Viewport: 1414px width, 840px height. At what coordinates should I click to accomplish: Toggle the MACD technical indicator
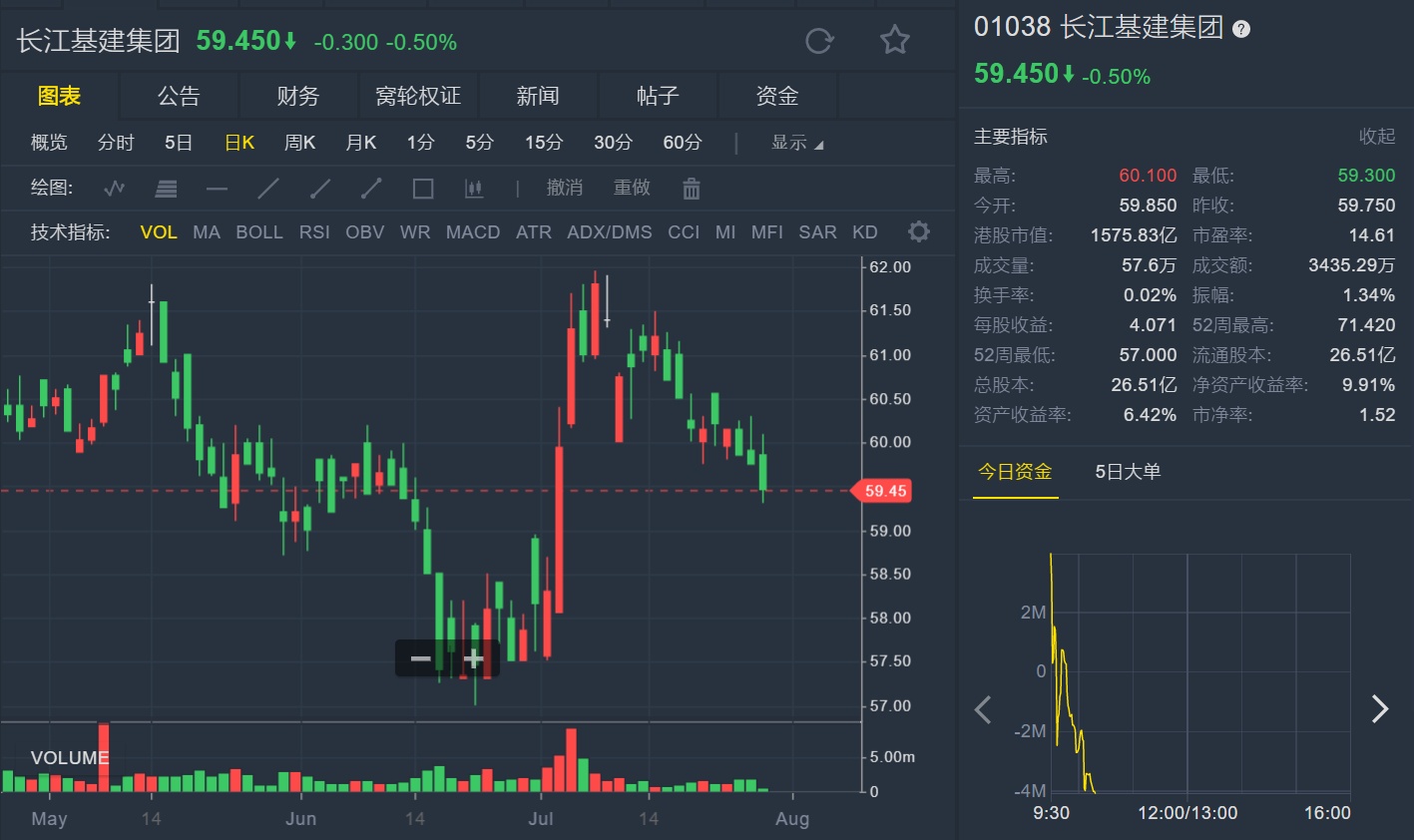(473, 232)
